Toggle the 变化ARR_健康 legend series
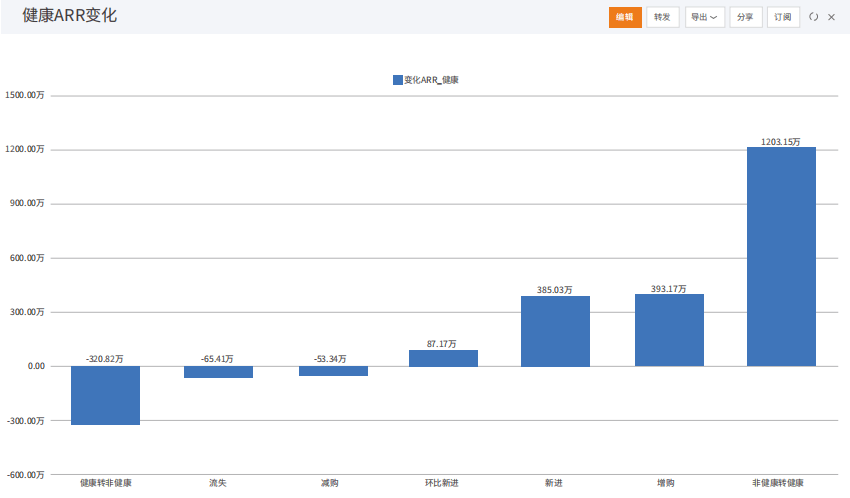This screenshot has width=850, height=498. (x=426, y=80)
